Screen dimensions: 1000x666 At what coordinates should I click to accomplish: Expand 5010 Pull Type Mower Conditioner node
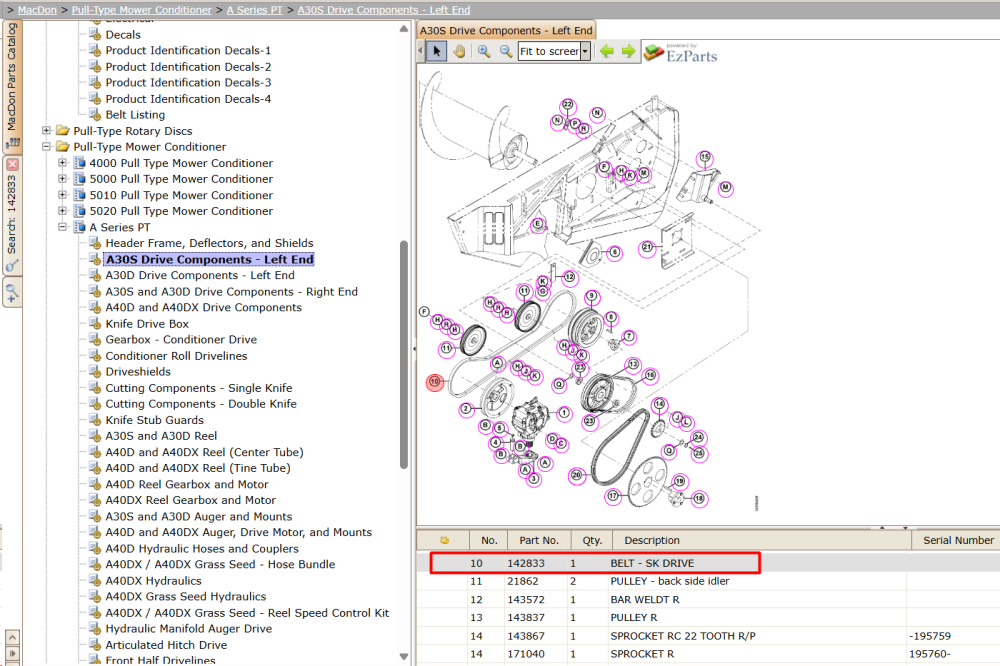pyautogui.click(x=62, y=195)
